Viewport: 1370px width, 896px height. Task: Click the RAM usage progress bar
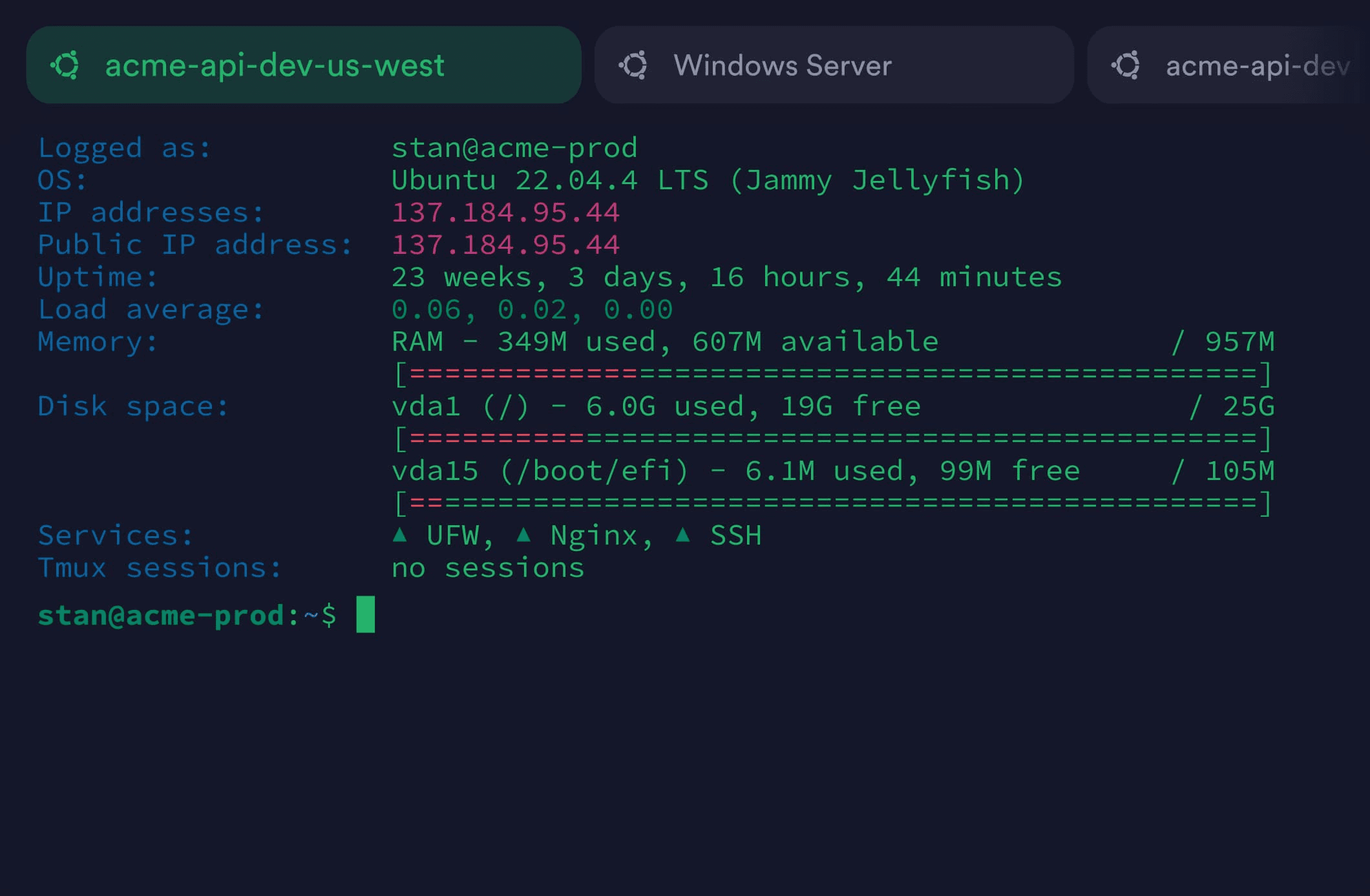point(833,374)
